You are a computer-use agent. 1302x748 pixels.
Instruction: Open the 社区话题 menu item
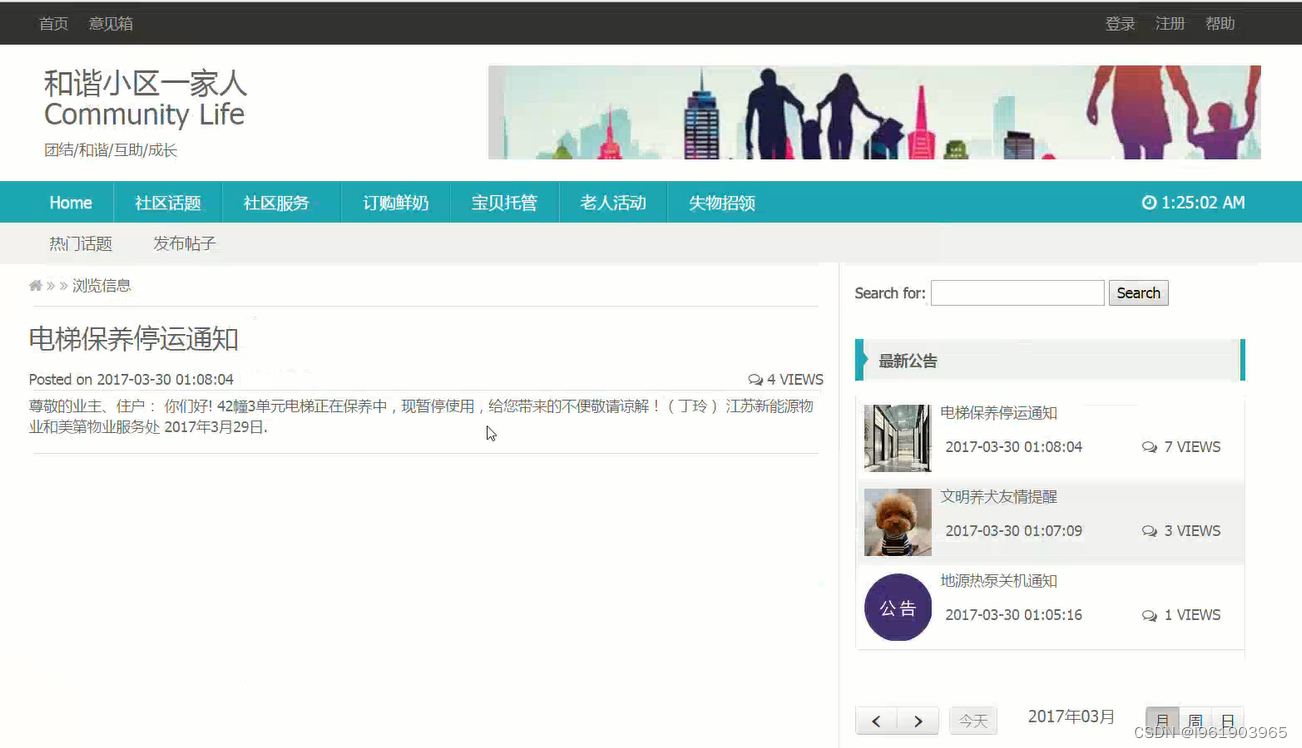click(x=168, y=203)
